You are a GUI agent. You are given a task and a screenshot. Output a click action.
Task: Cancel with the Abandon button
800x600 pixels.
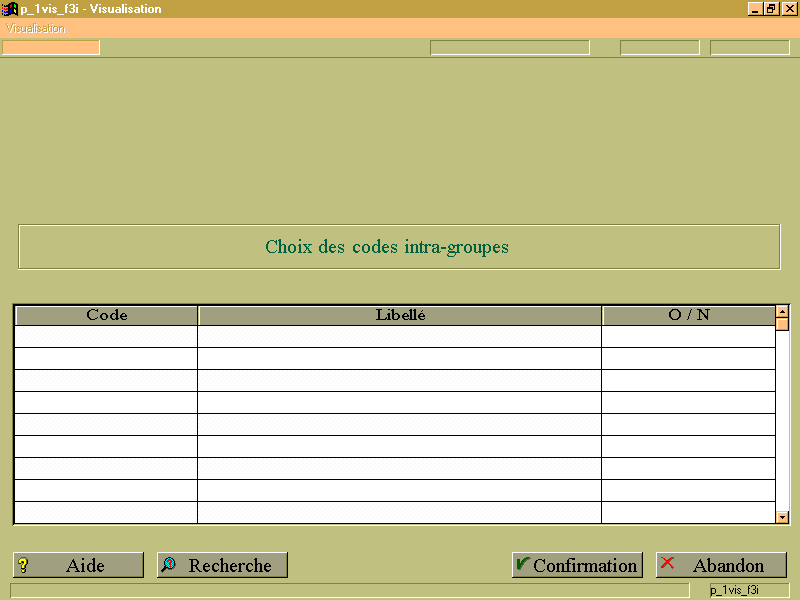coord(721,565)
